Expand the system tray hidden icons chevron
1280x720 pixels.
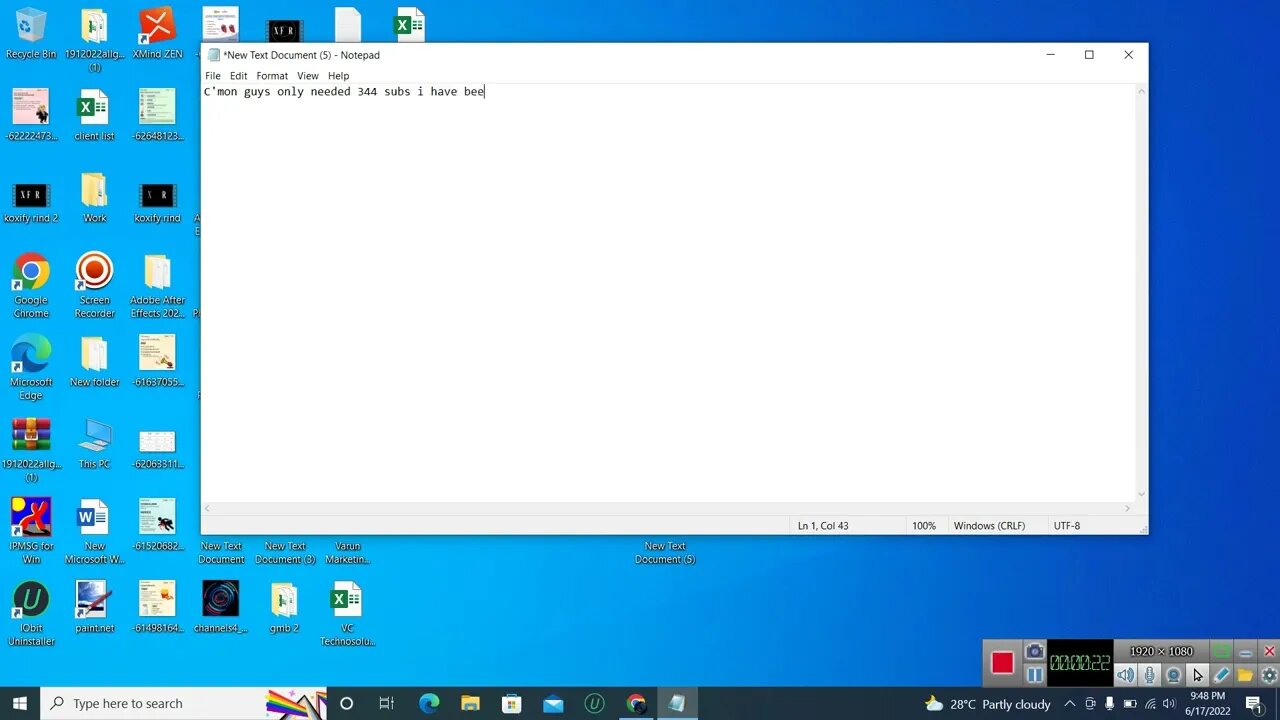pos(1069,704)
